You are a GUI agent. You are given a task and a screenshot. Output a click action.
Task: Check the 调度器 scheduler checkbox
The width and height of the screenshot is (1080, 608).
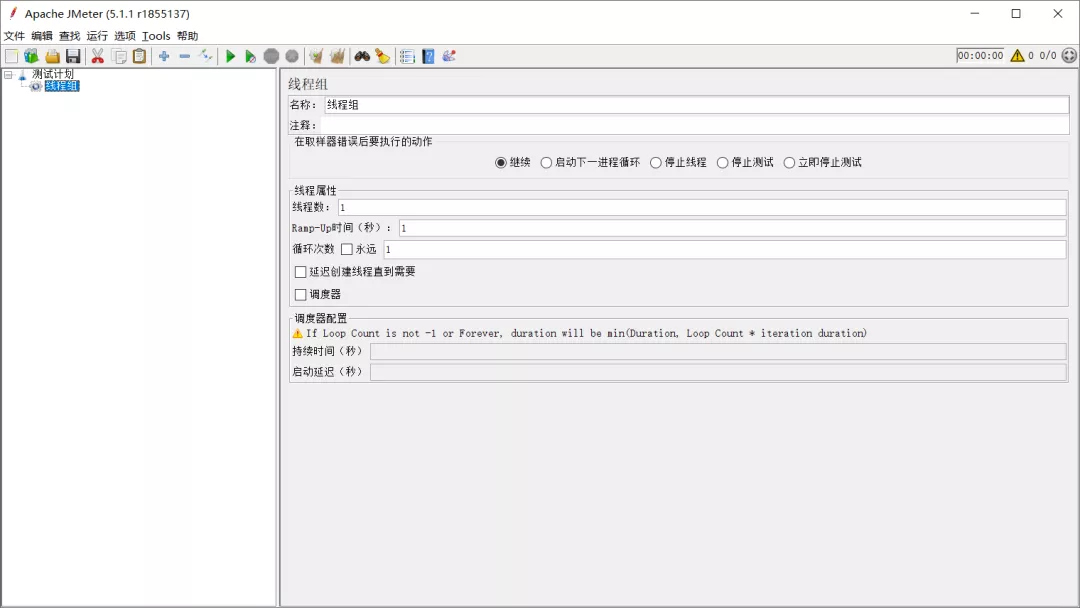(300, 294)
